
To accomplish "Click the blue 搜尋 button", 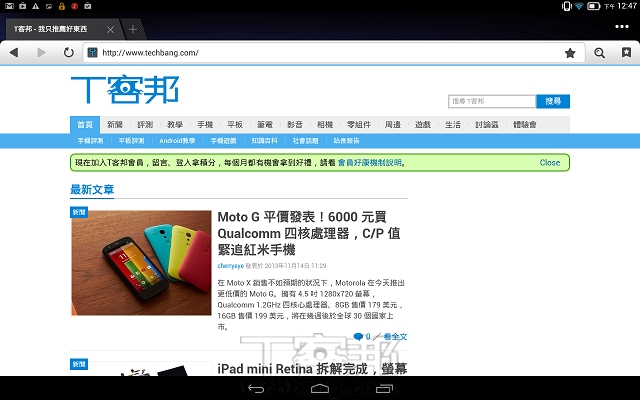I will coord(553,101).
